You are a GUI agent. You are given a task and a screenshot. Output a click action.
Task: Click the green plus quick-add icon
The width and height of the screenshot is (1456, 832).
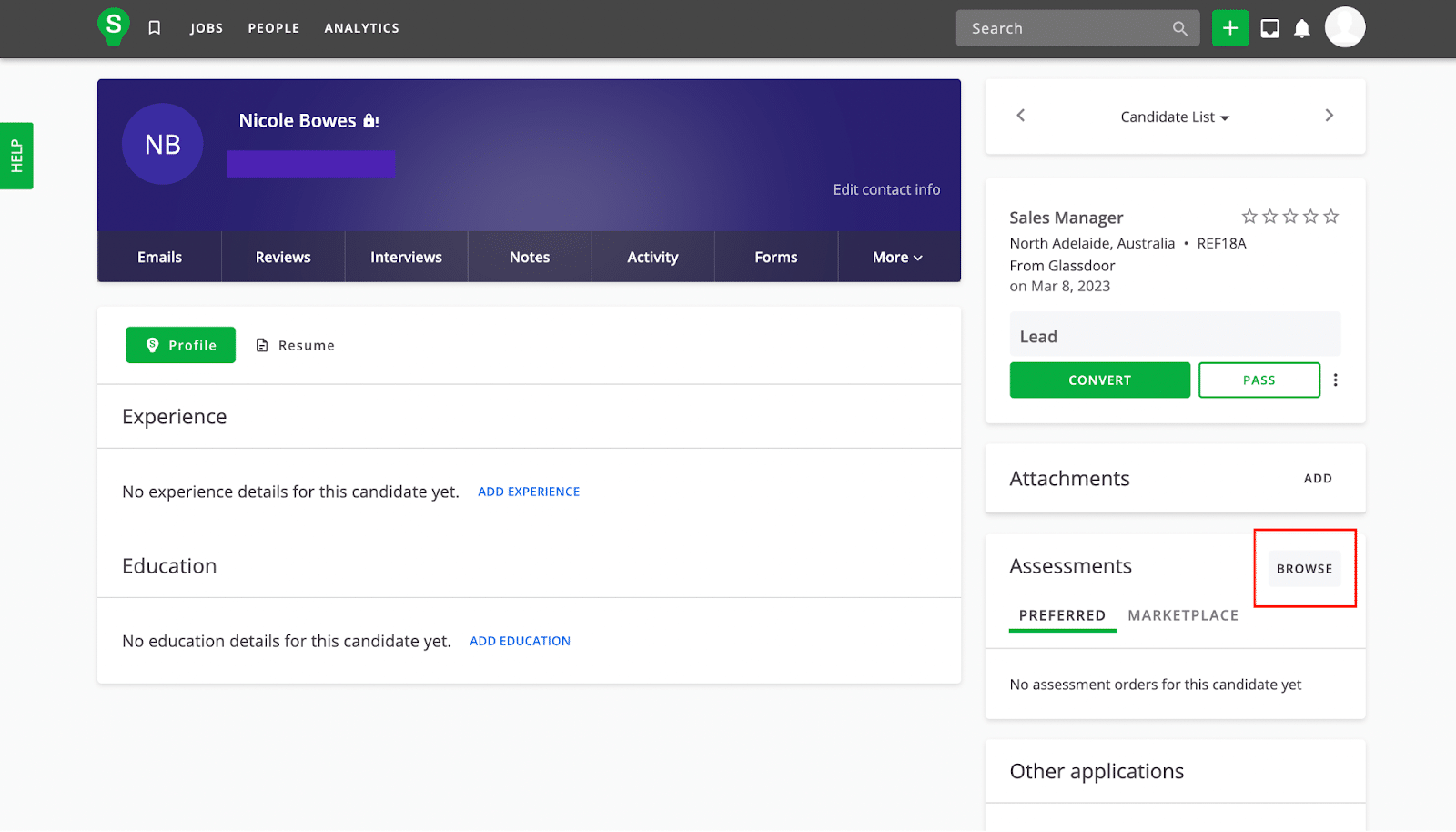1230,27
